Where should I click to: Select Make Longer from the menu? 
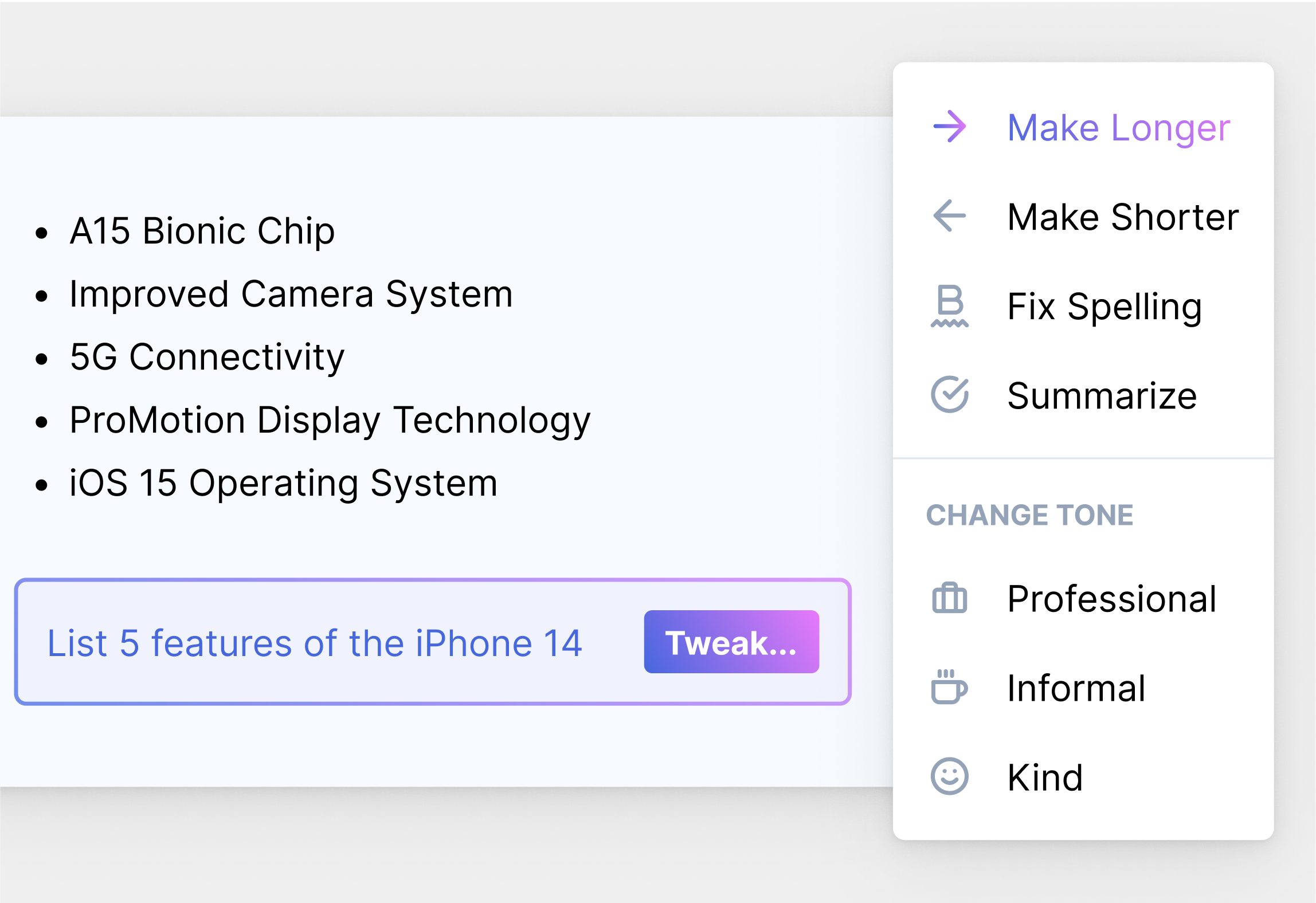(x=1083, y=127)
